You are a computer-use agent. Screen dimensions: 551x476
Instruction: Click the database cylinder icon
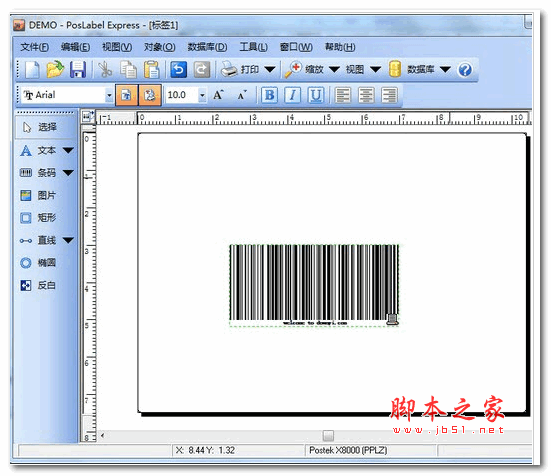(395, 69)
